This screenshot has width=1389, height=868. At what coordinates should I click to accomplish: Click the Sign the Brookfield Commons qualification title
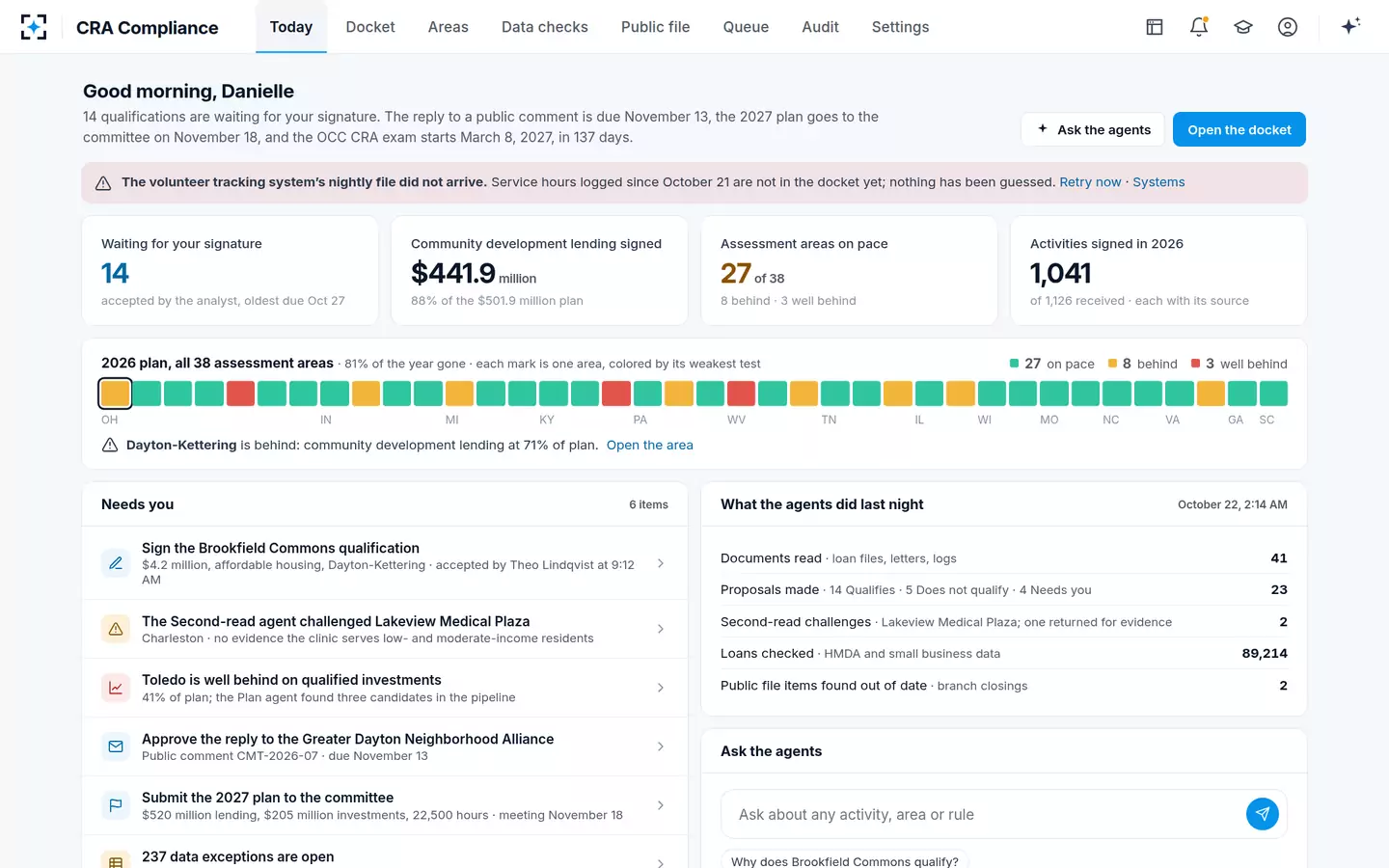[x=281, y=548]
